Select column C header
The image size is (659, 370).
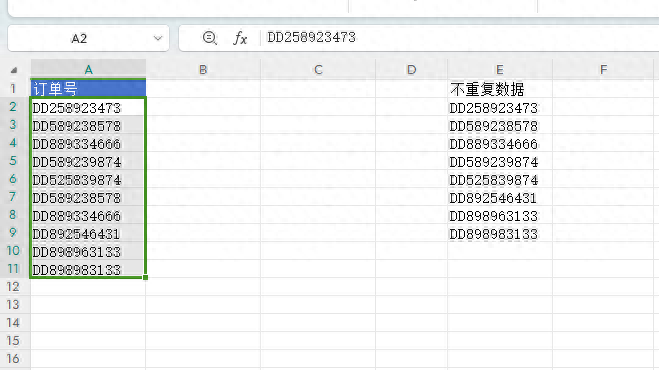318,69
